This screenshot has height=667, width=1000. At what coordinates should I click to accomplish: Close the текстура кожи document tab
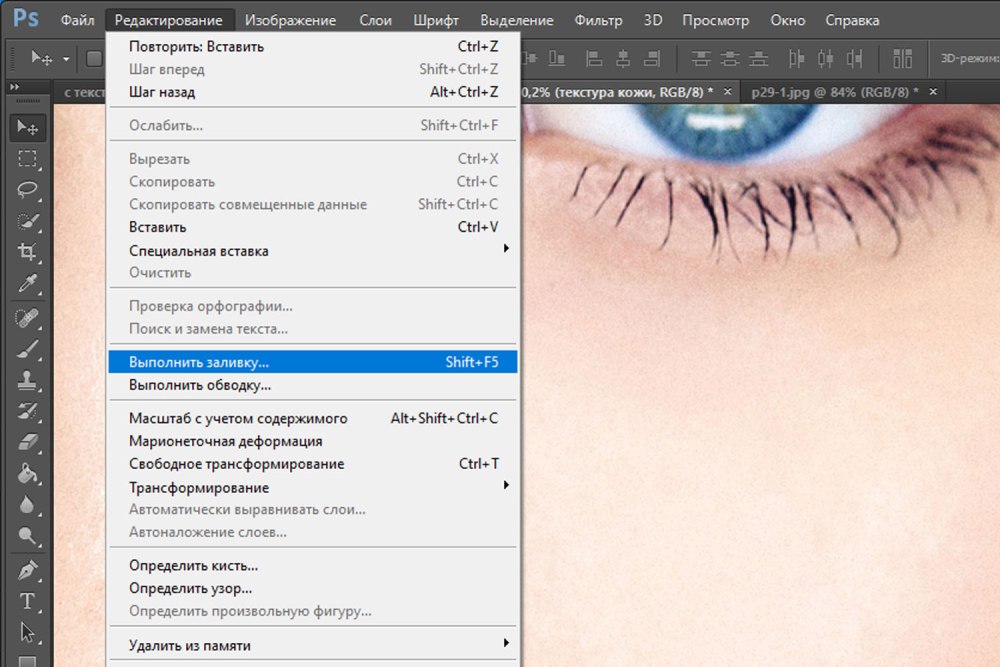727,92
